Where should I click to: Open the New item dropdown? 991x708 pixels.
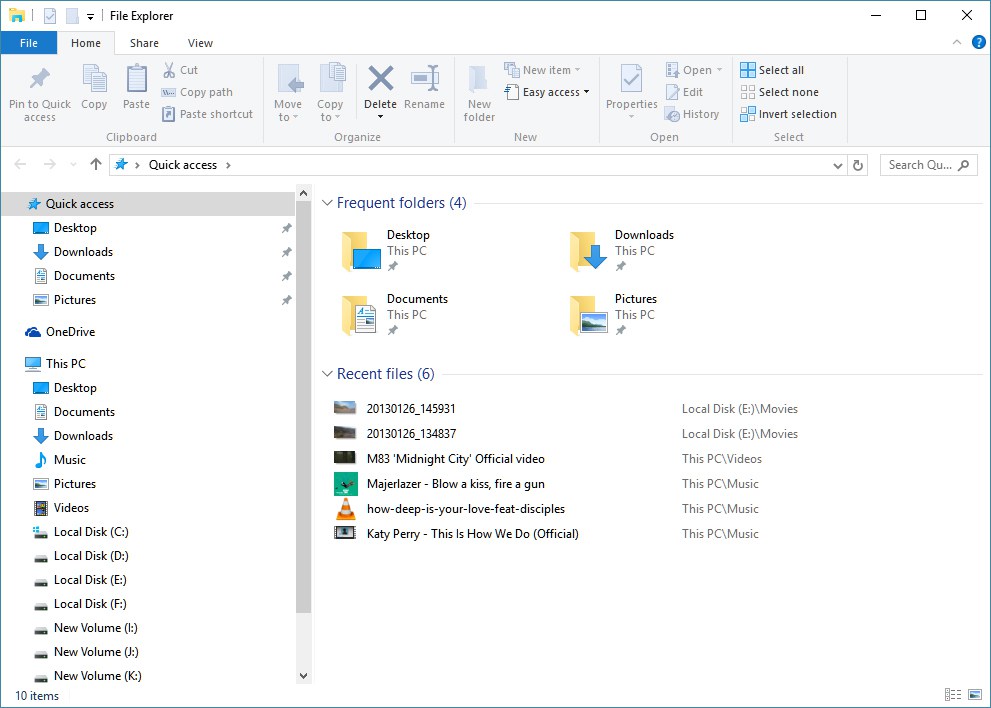click(542, 70)
